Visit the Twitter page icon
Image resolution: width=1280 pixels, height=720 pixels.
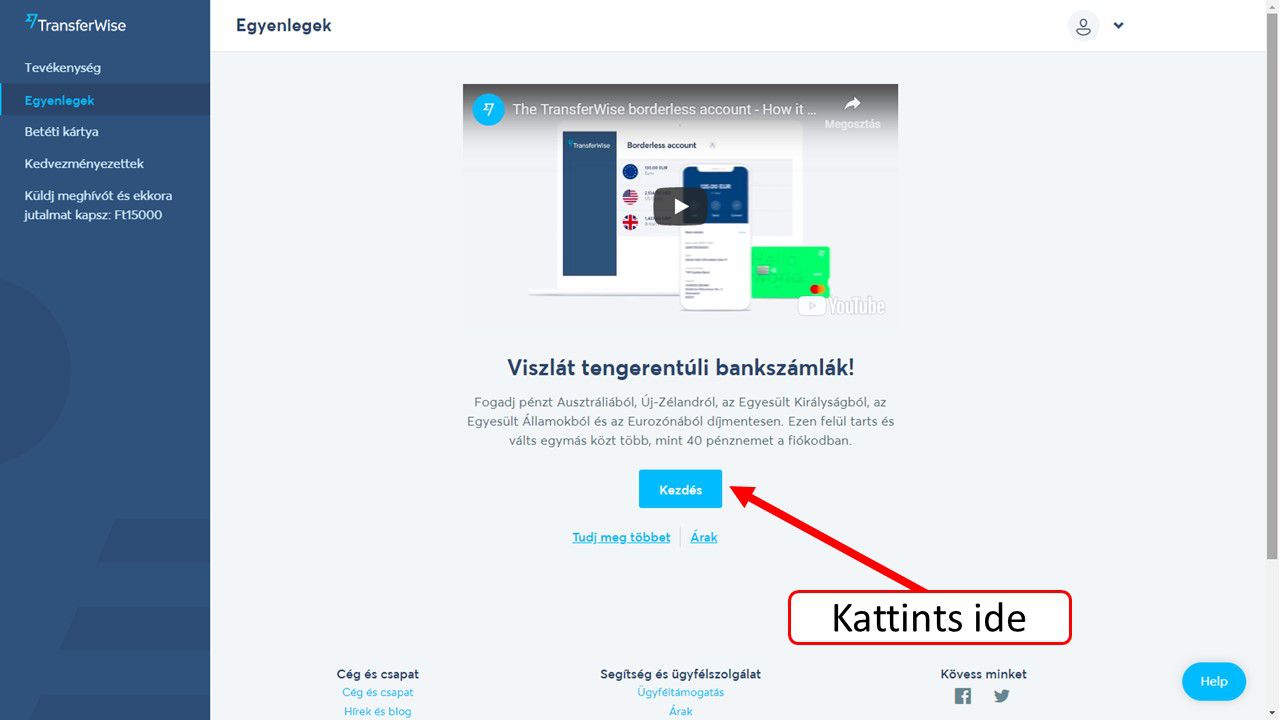point(1001,696)
